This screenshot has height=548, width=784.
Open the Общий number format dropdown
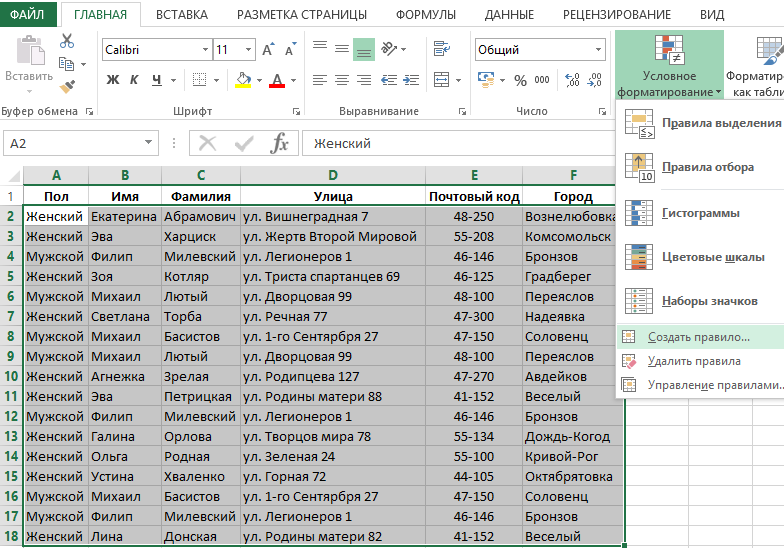tap(597, 50)
